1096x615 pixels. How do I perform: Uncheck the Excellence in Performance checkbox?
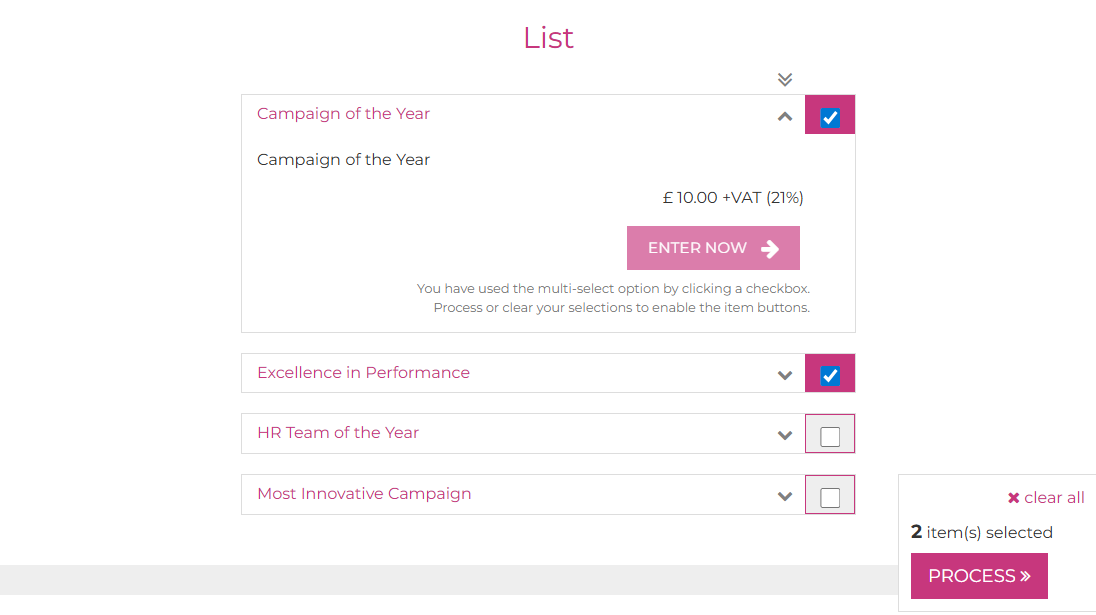[830, 376]
